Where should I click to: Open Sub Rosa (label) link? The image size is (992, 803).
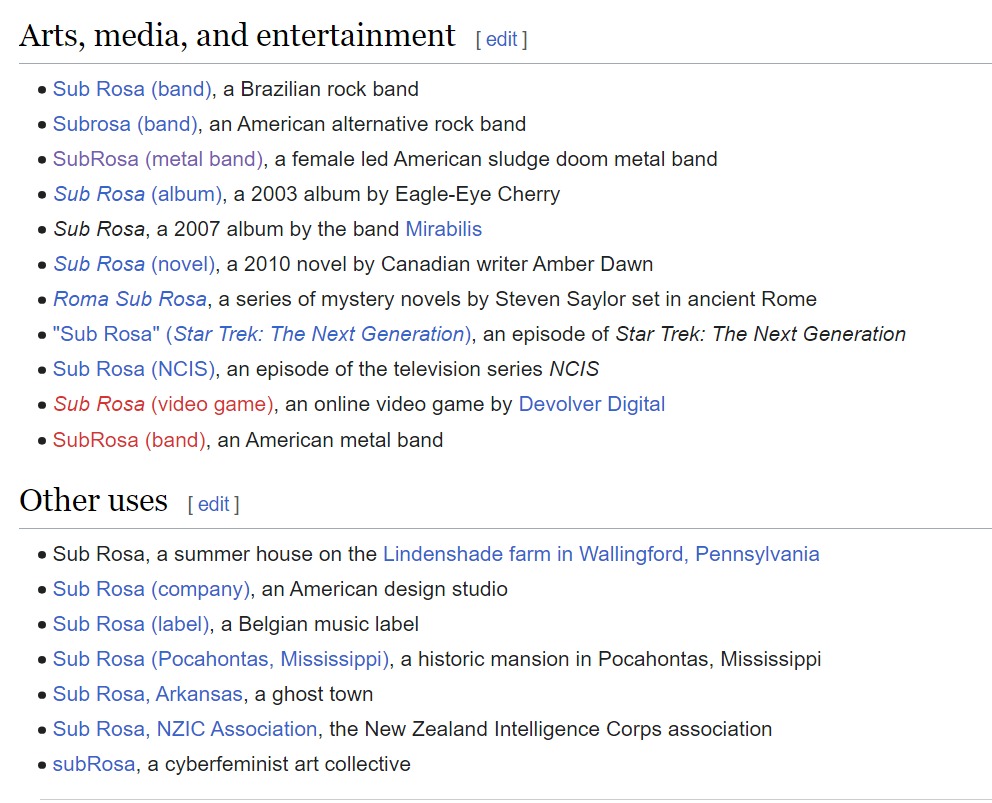[x=131, y=624]
